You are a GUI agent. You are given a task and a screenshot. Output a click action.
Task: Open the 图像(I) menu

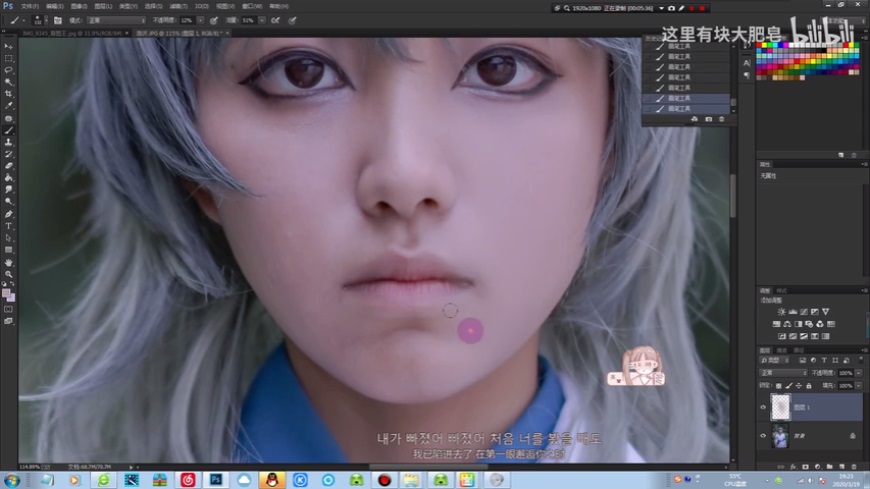[x=79, y=6]
